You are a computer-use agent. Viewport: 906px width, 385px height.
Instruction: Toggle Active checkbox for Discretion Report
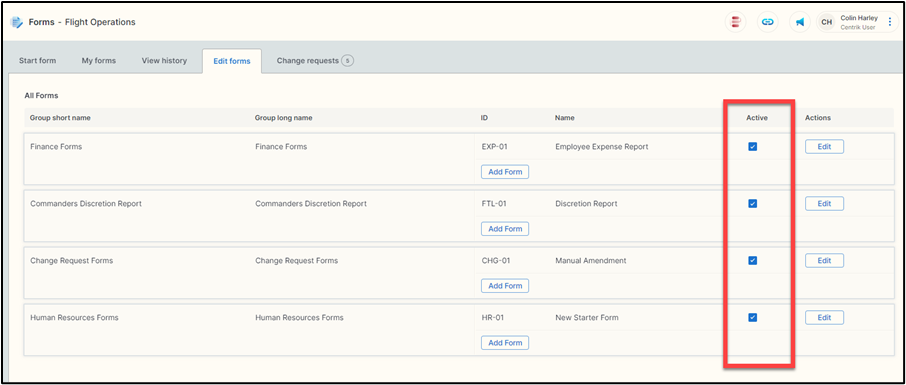click(752, 203)
